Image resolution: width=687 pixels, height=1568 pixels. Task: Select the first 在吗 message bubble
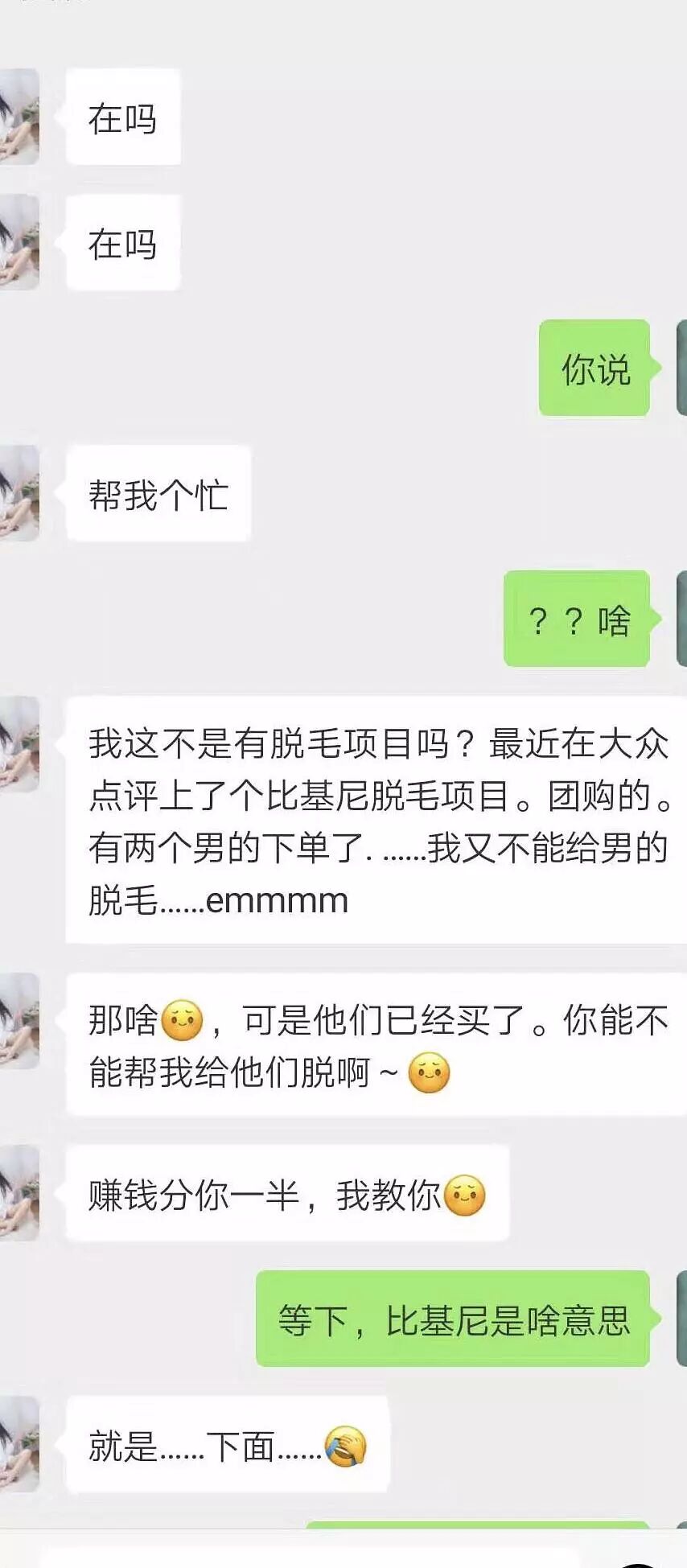tap(123, 117)
